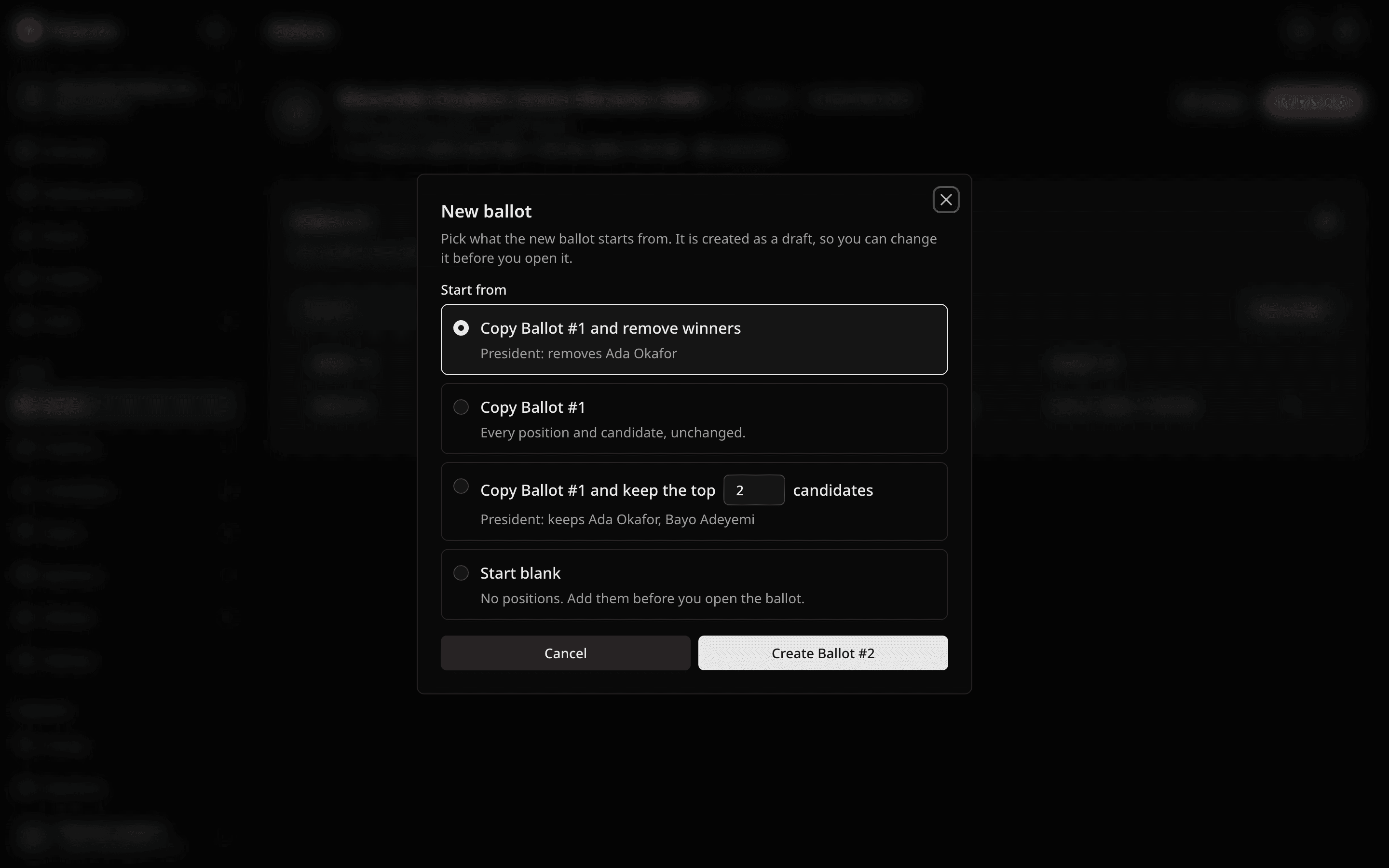
Task: Create Ballot #2
Action: tap(822, 653)
